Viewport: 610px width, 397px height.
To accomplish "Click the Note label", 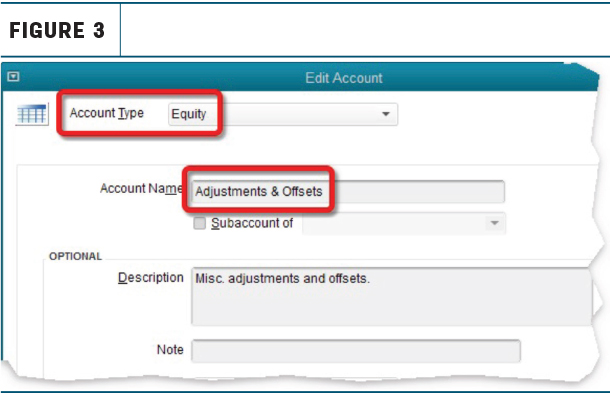I will click(170, 350).
